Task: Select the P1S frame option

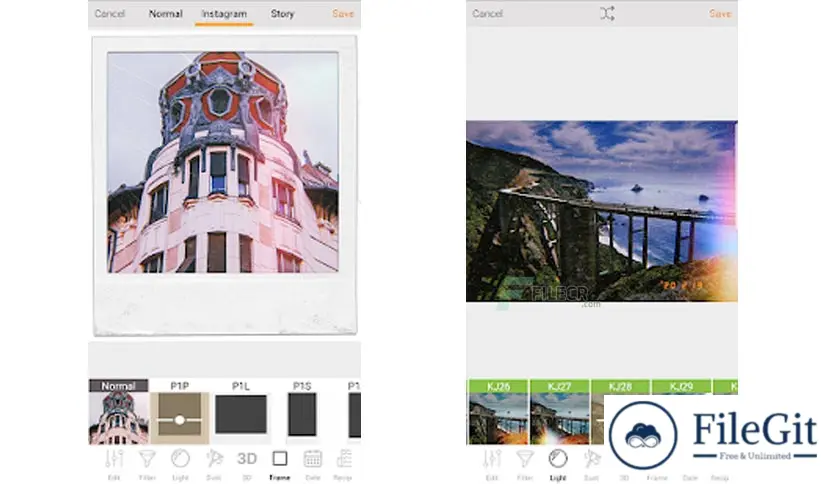Action: [x=302, y=412]
